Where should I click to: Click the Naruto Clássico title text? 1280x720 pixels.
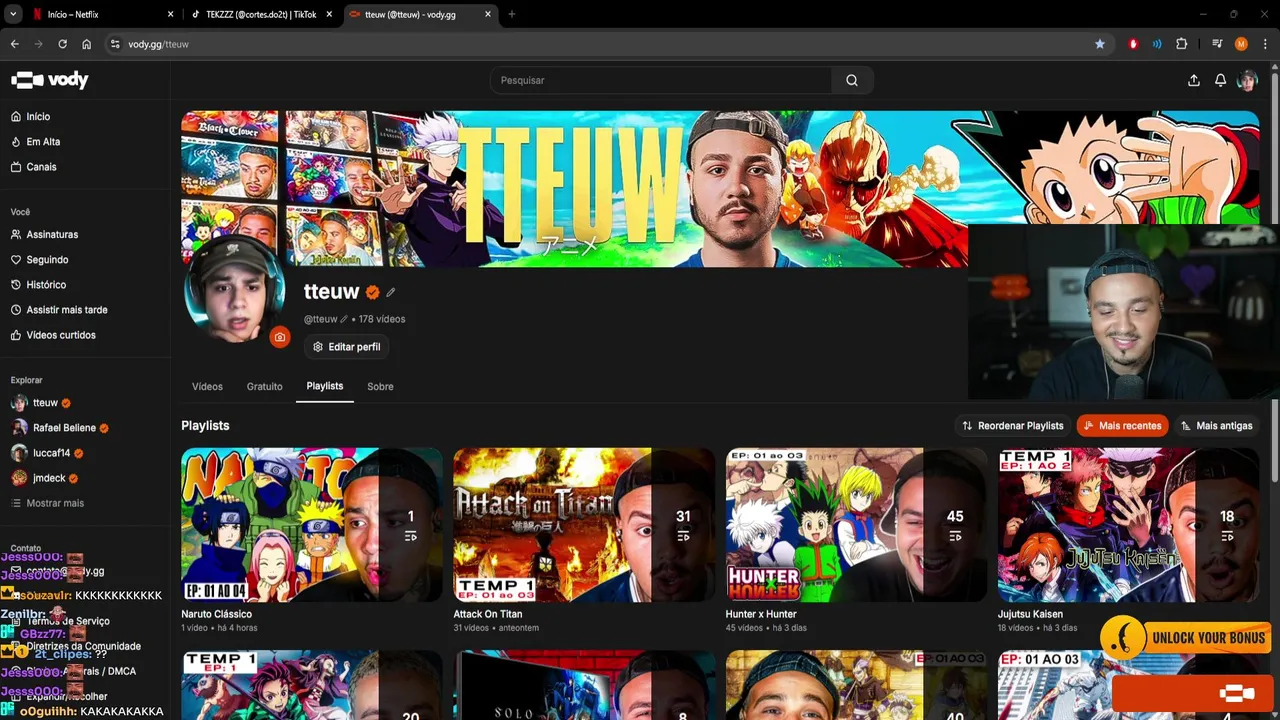pos(216,614)
